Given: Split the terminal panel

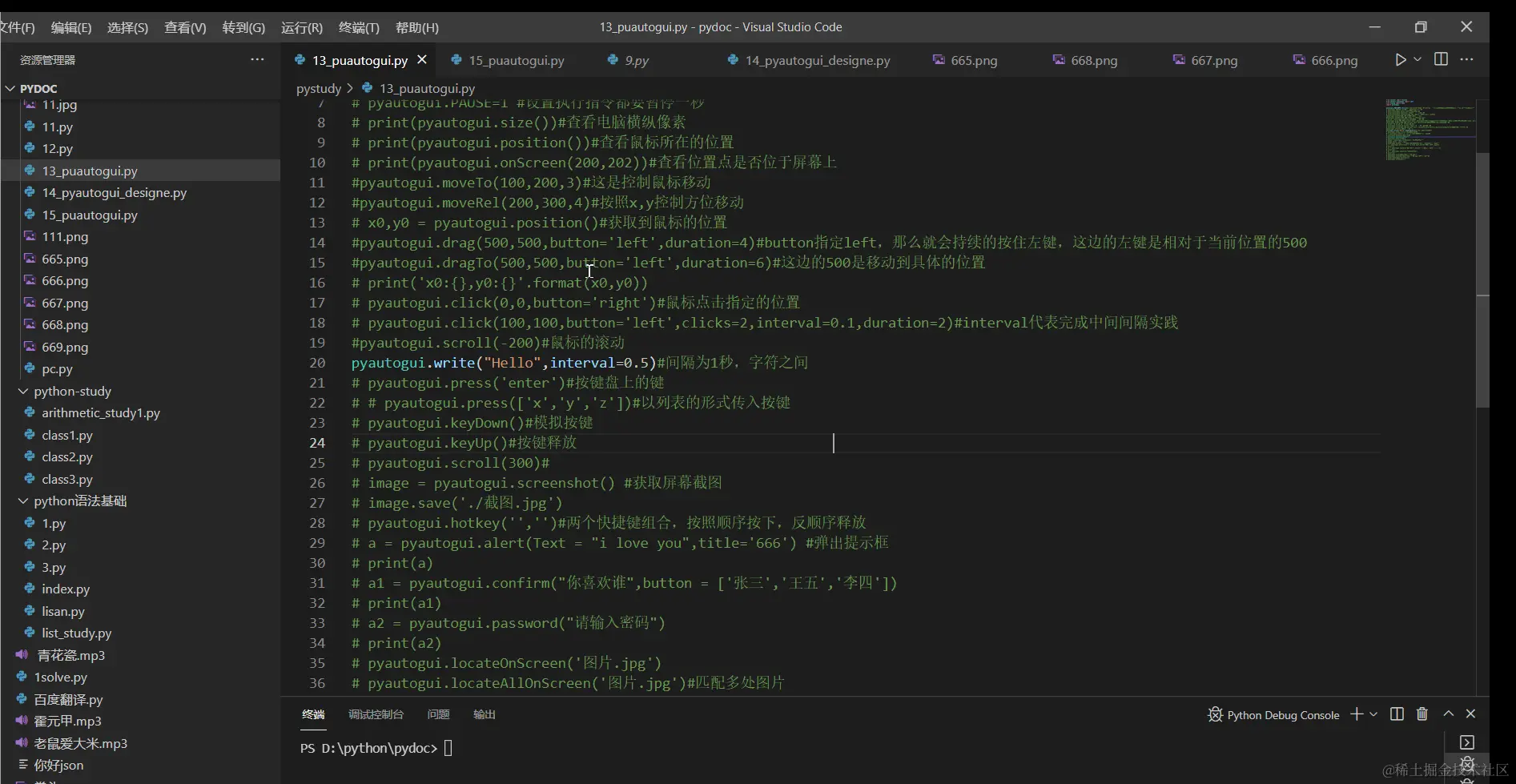Looking at the screenshot, I should point(1397,714).
